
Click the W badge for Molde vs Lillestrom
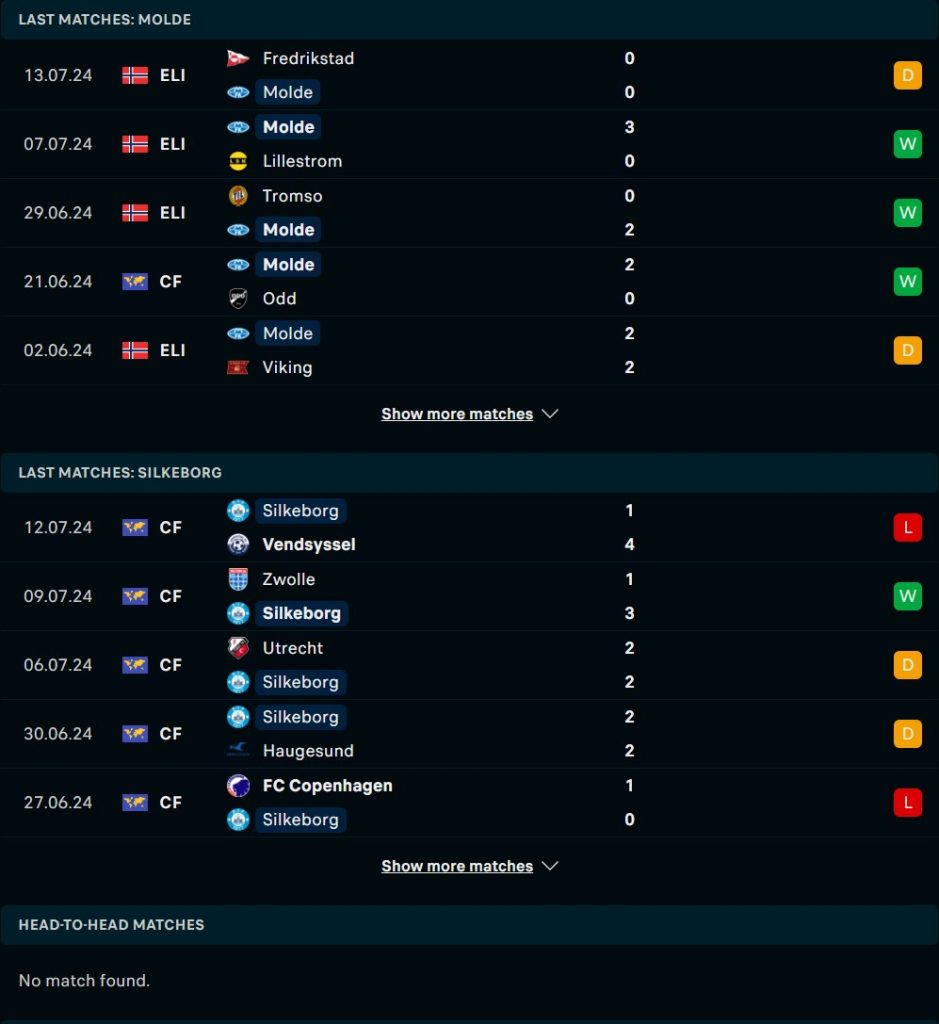[x=908, y=144]
